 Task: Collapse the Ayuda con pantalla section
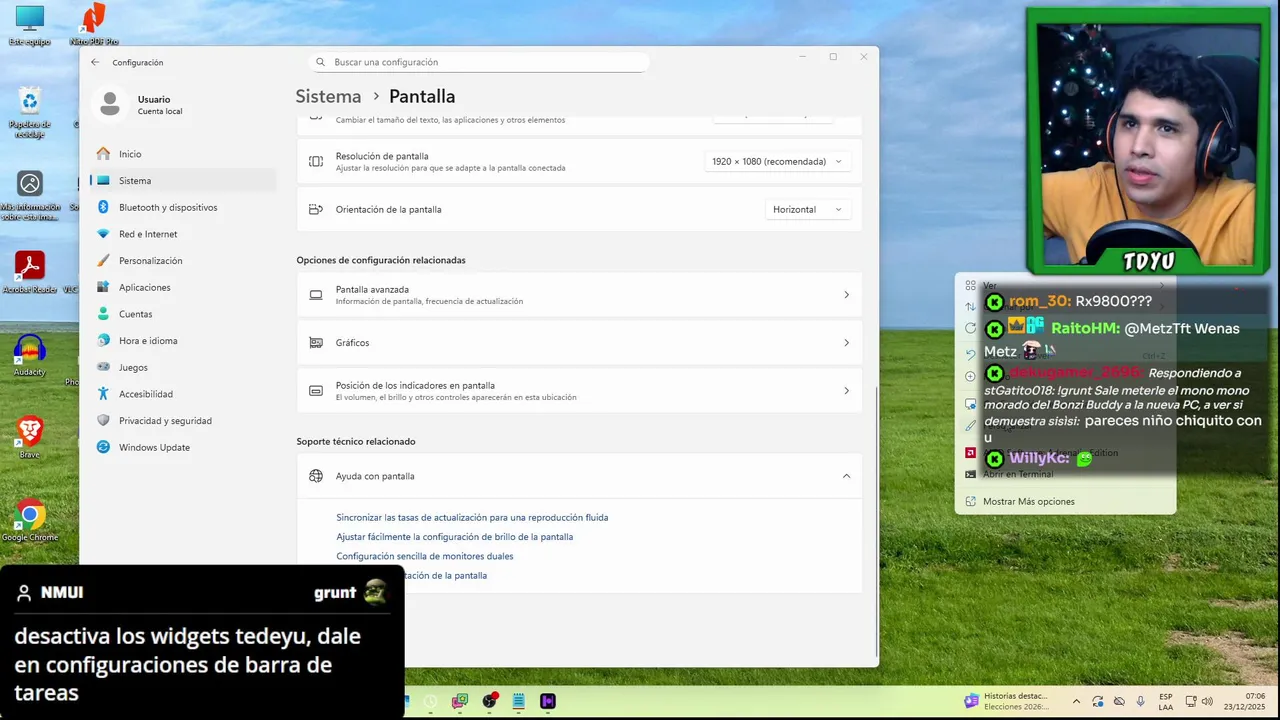pyautogui.click(x=846, y=476)
